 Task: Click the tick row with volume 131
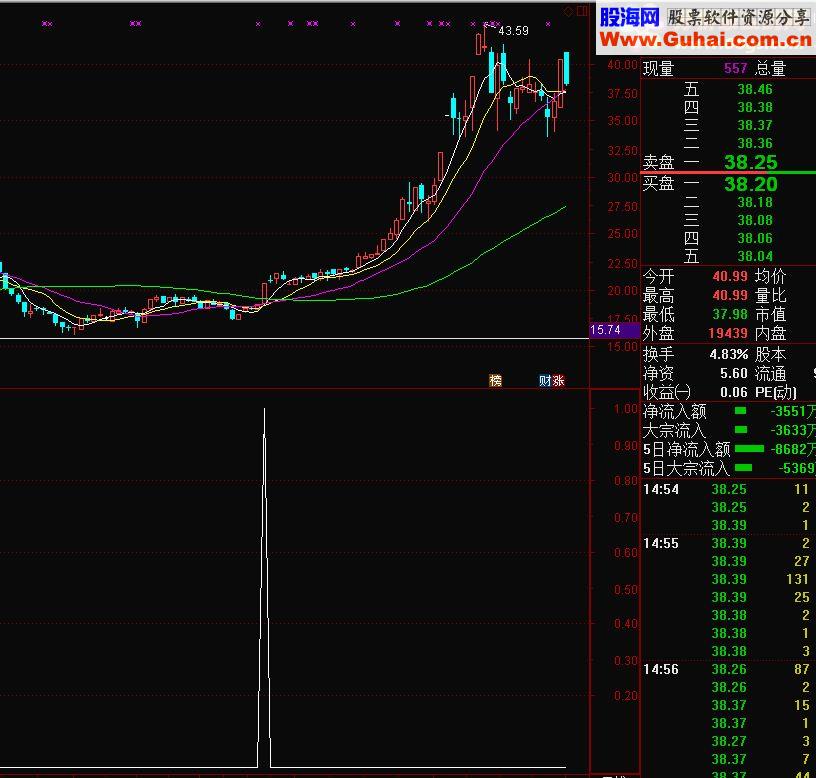pyautogui.click(x=729, y=579)
